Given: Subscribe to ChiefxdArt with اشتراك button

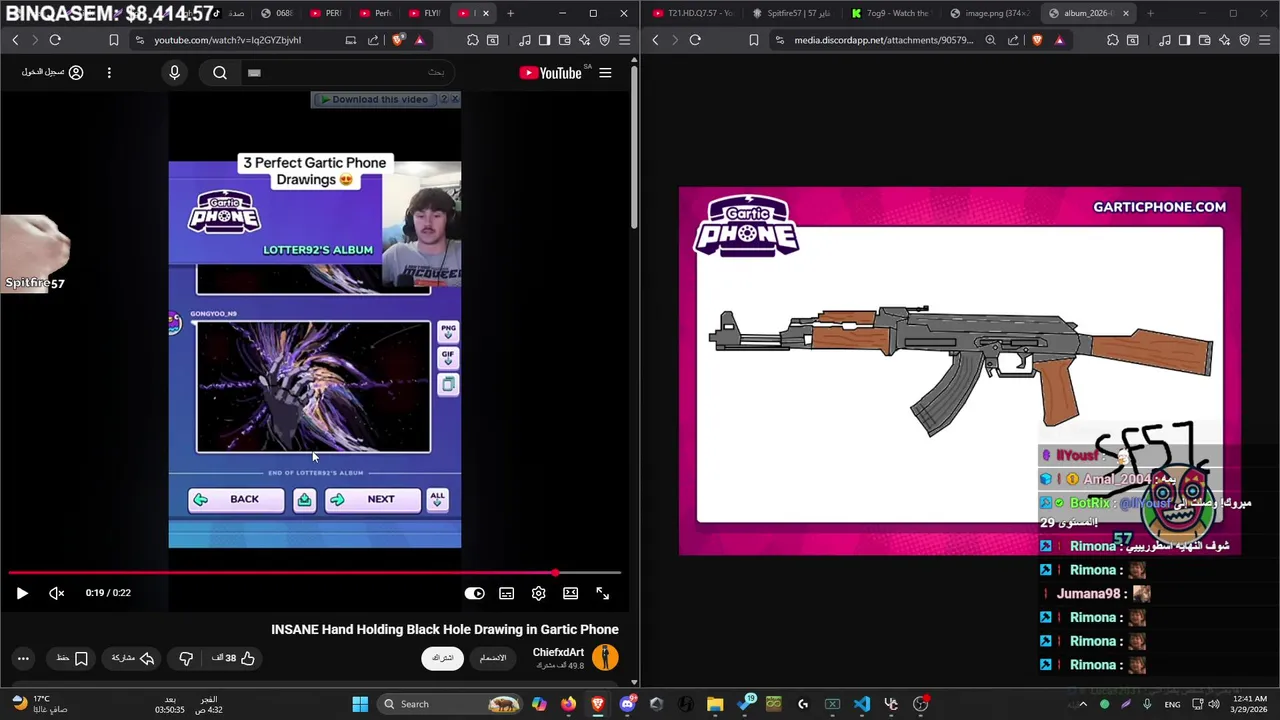Looking at the screenshot, I should tap(442, 658).
